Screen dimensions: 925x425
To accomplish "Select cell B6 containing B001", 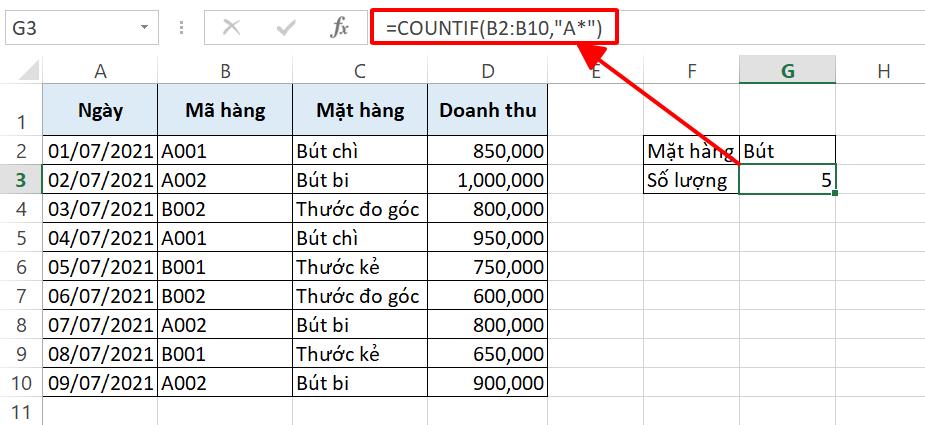I will 225,266.
